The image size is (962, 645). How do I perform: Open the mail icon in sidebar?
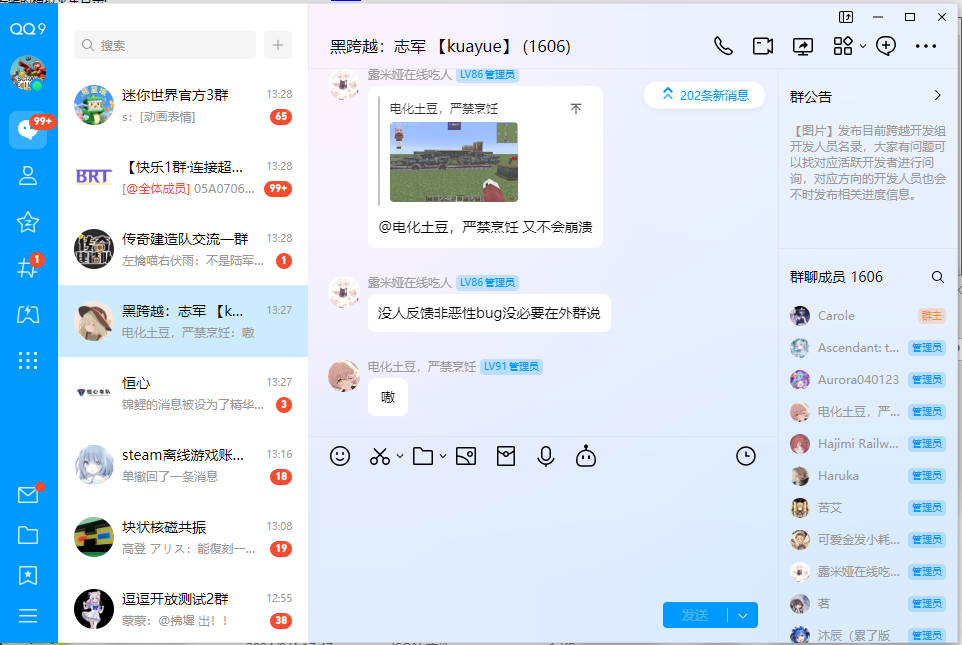pos(28,495)
